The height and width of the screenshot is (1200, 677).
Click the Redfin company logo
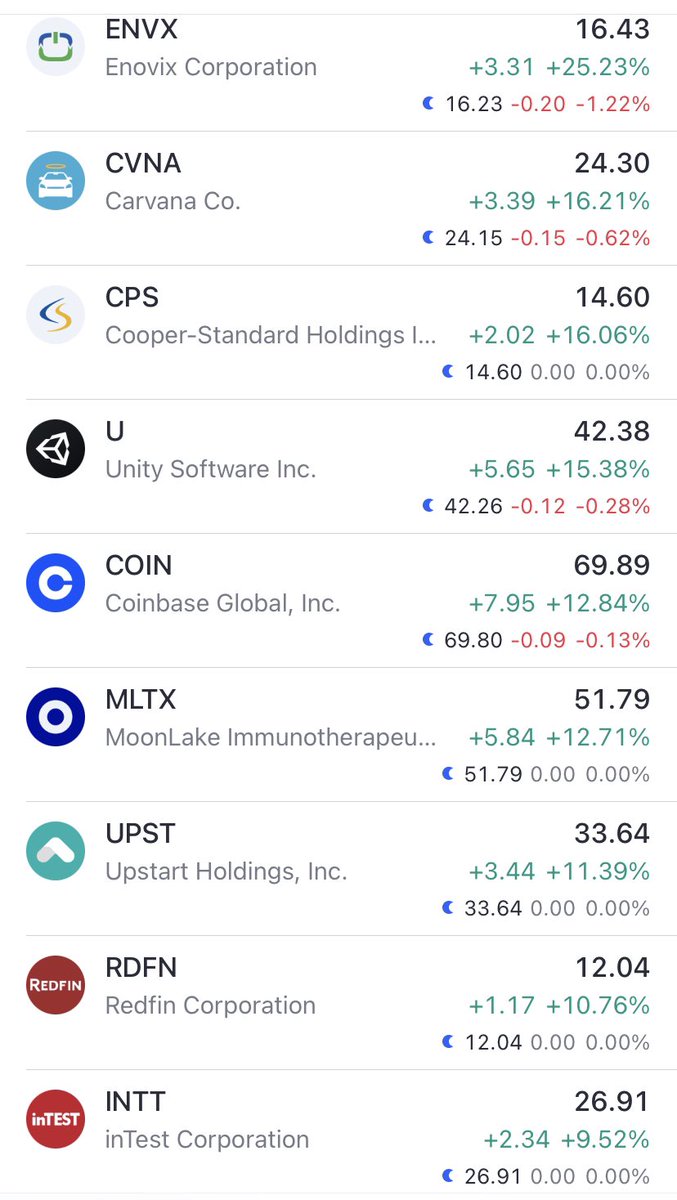pos(55,984)
